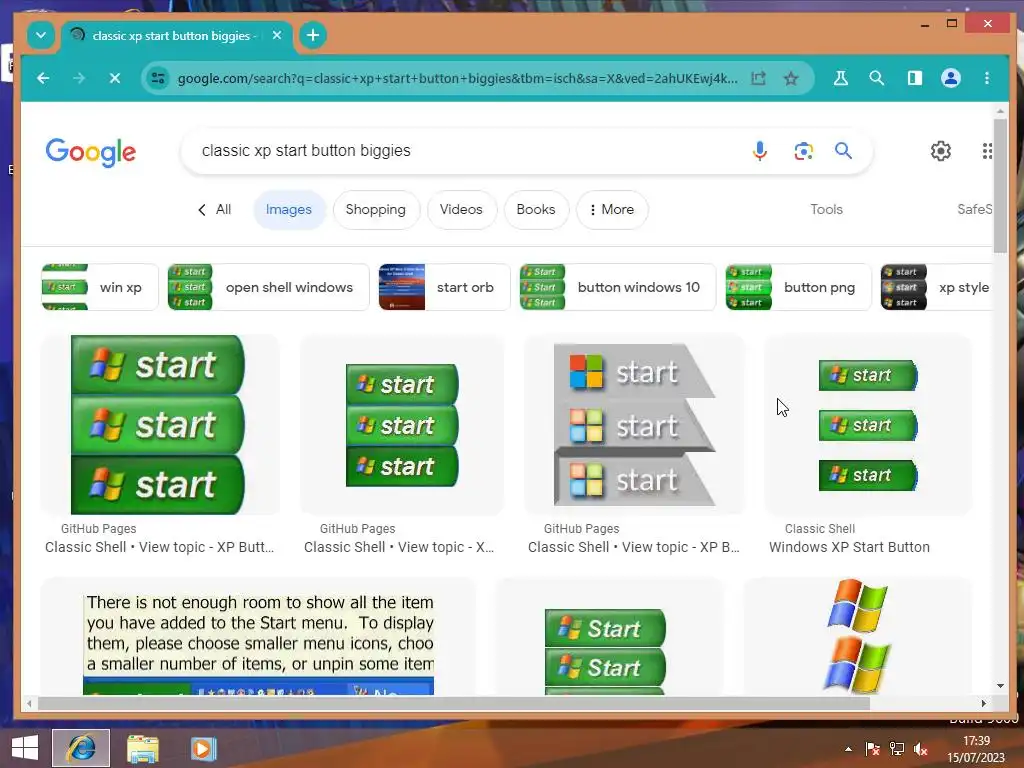Switch to Videos results
1024x768 pixels.
pos(461,210)
